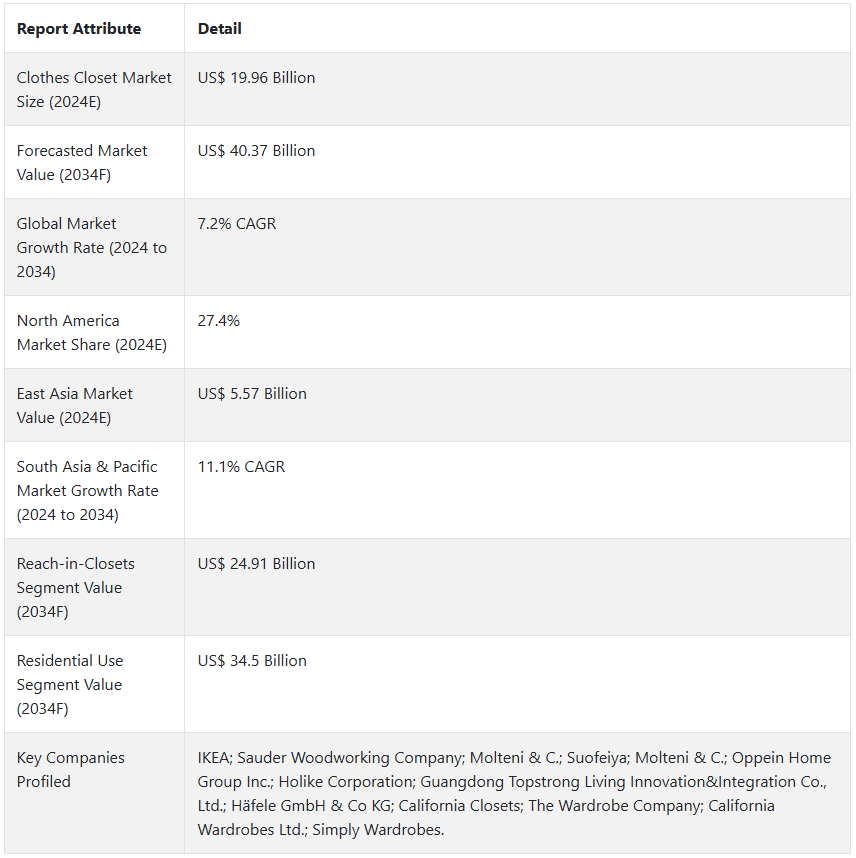Screen dimensions: 856x858
Task: Select 'South Asia & Pacific Market Growth Rate' cell
Action: [87, 490]
